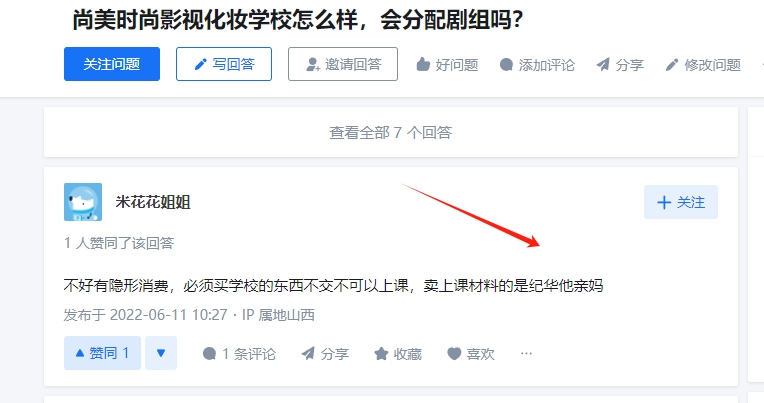Expand the 1 条评论 comments section
764x403 pixels.
[239, 354]
